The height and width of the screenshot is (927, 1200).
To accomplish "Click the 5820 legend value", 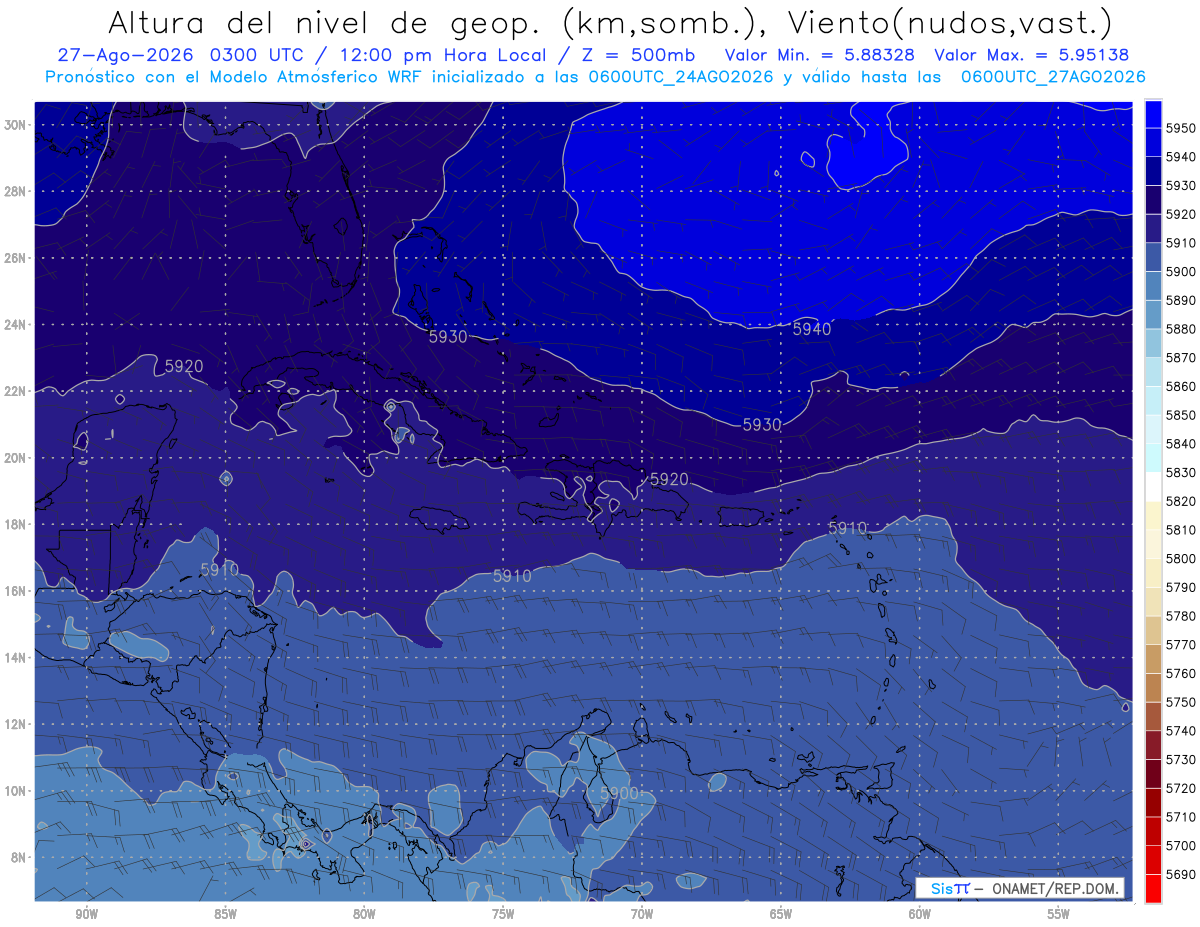I will (1181, 501).
